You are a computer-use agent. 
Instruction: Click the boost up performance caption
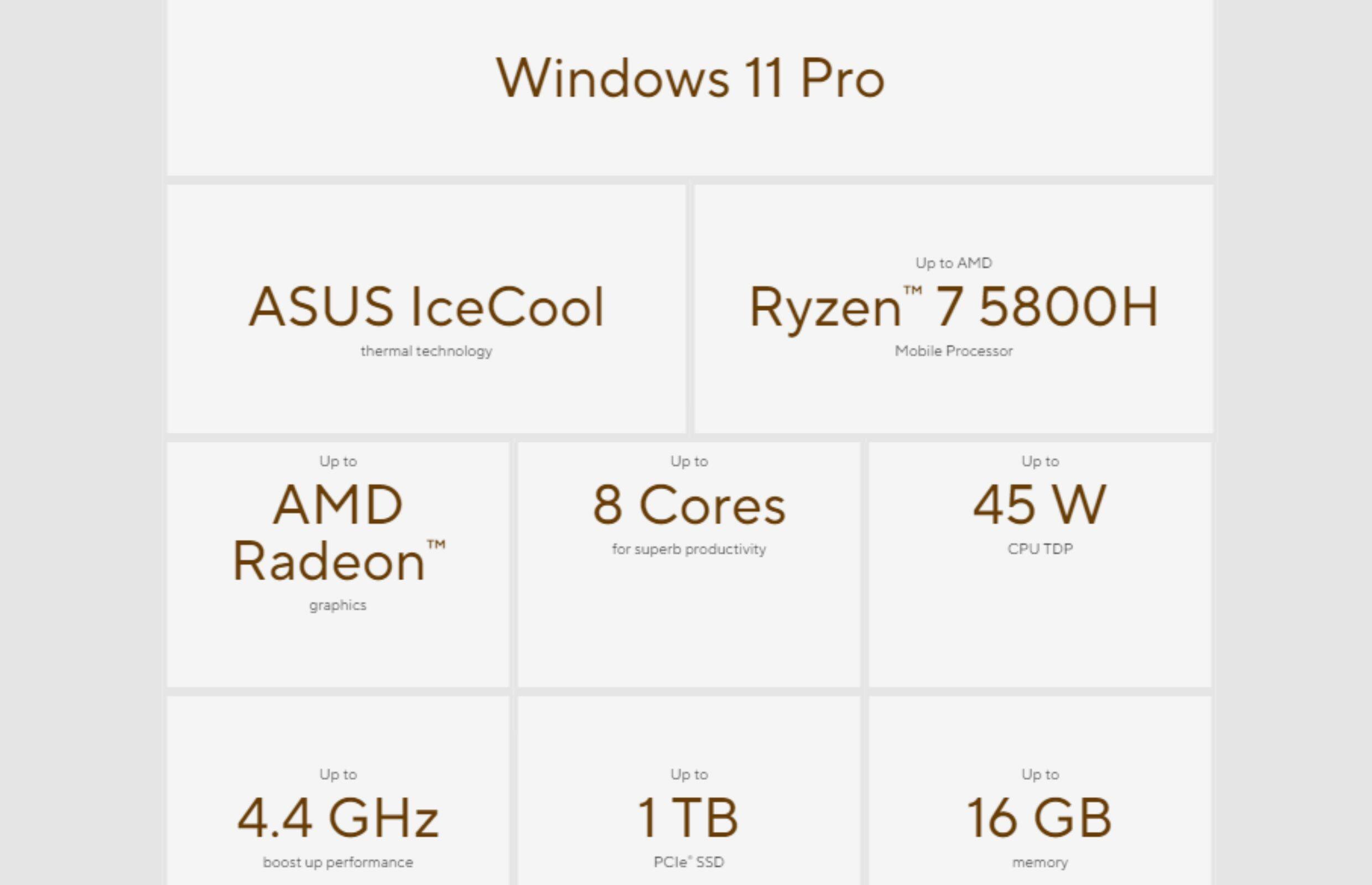[x=338, y=862]
